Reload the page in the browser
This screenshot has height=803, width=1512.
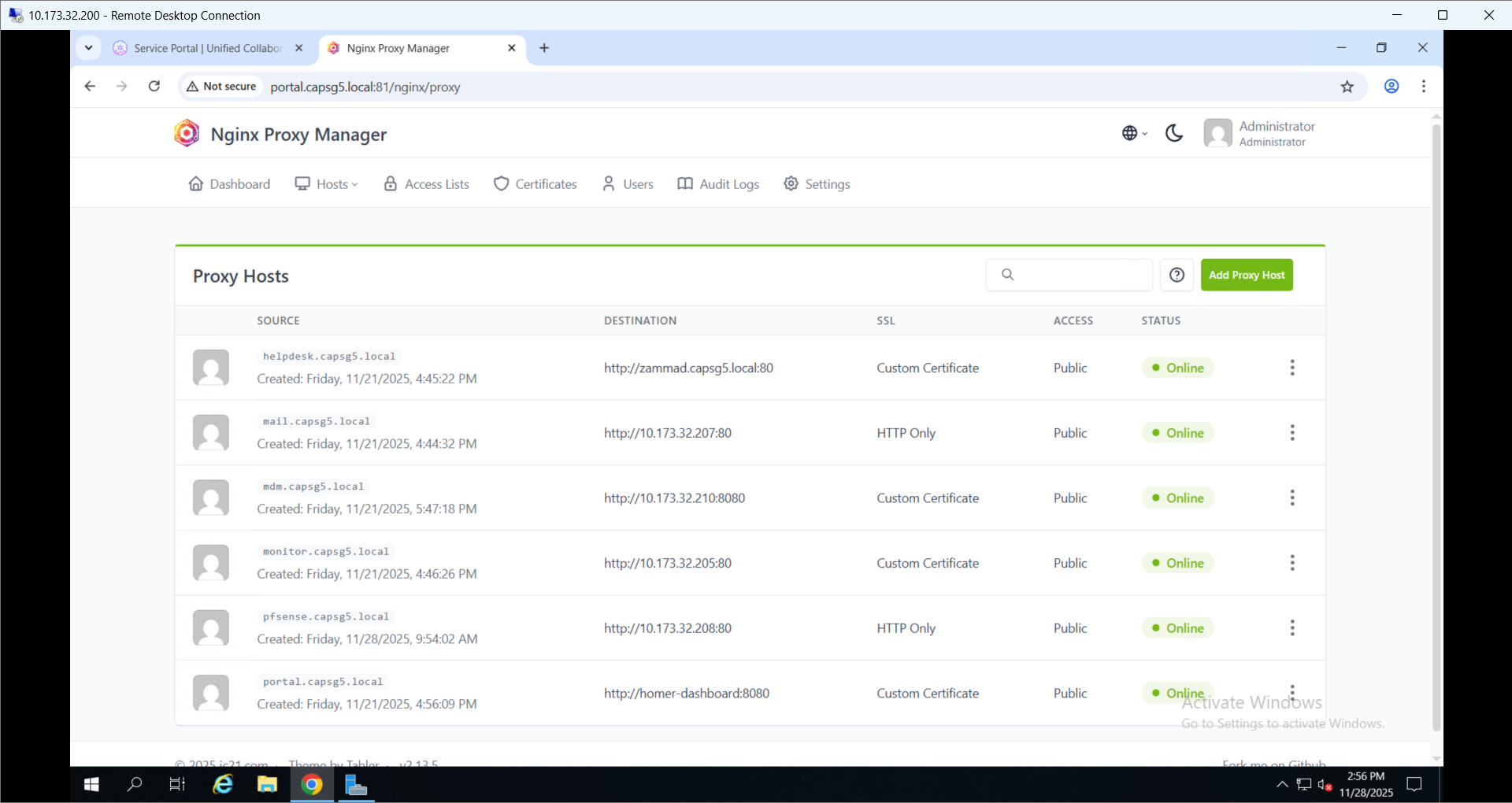tap(154, 87)
